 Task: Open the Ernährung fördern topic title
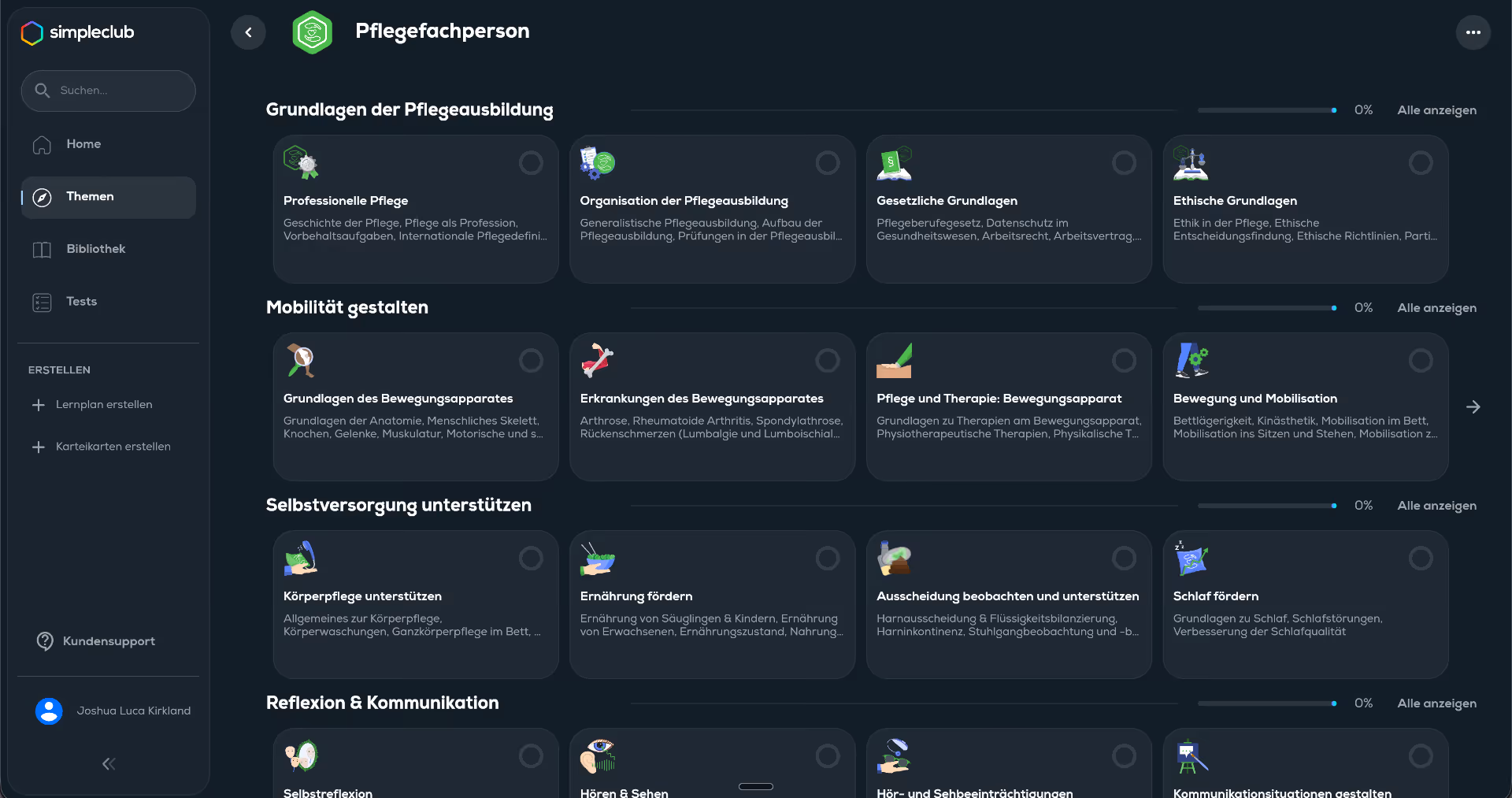coord(636,596)
